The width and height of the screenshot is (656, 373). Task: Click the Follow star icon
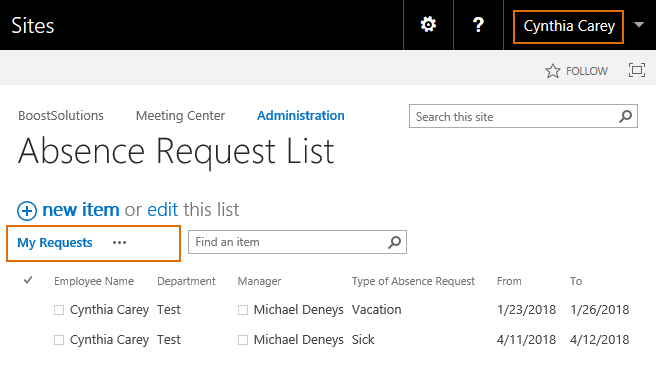point(553,71)
